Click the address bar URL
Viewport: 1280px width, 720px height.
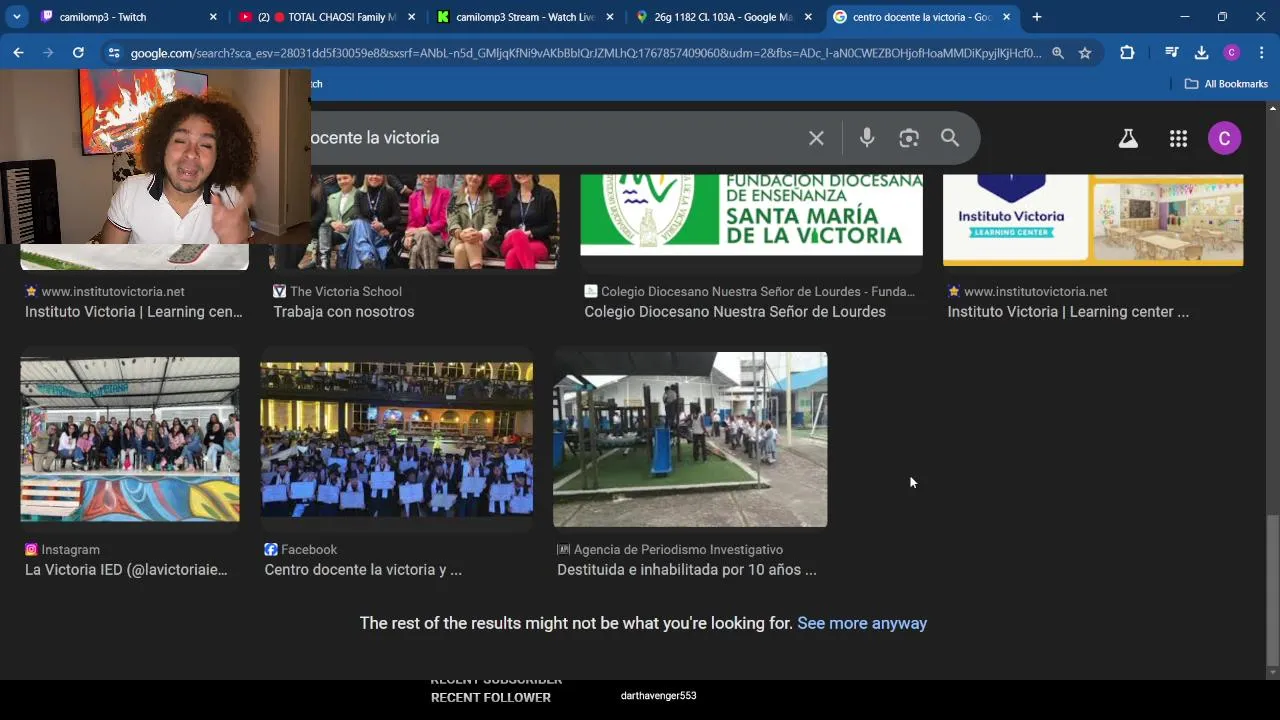[586, 53]
